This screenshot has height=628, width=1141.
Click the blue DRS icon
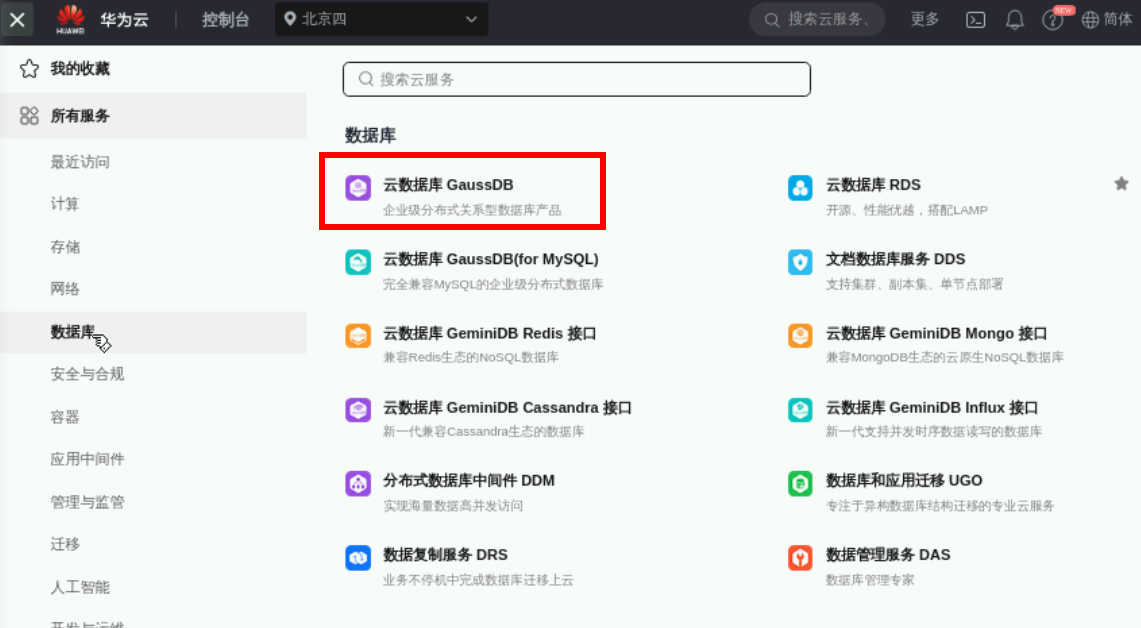point(358,557)
